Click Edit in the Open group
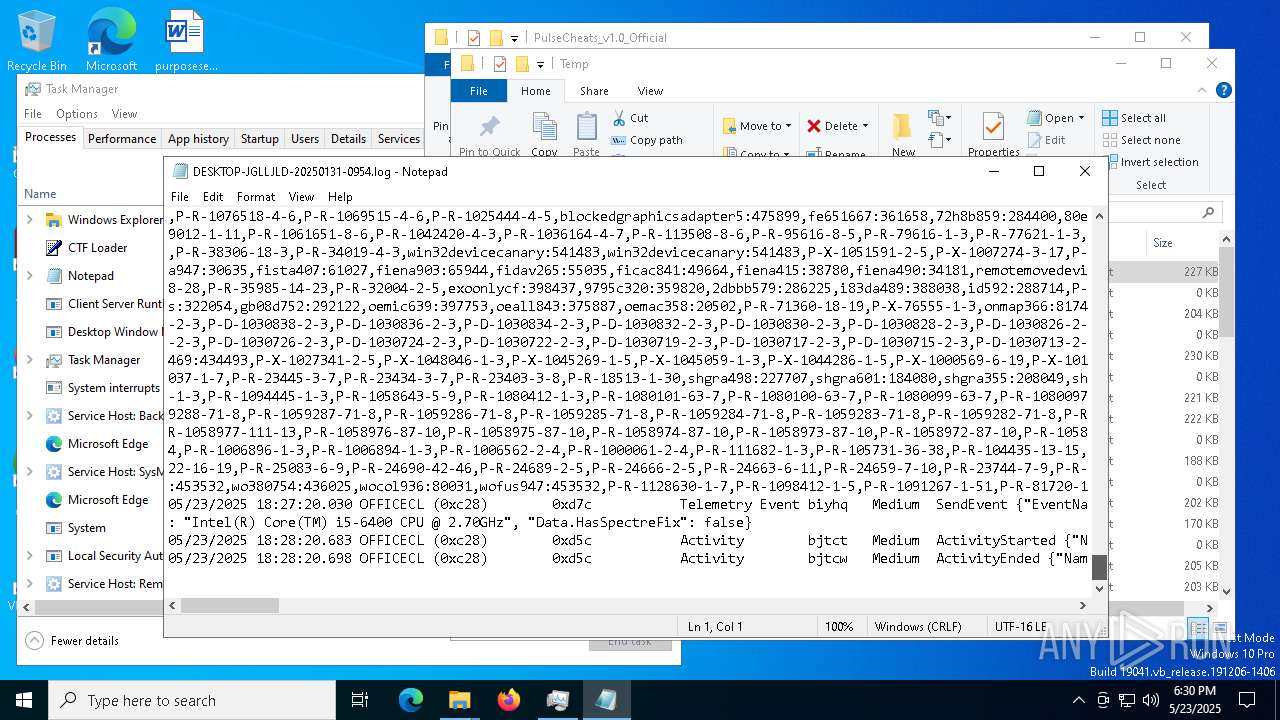Viewport: 1280px width, 720px height. point(1046,140)
